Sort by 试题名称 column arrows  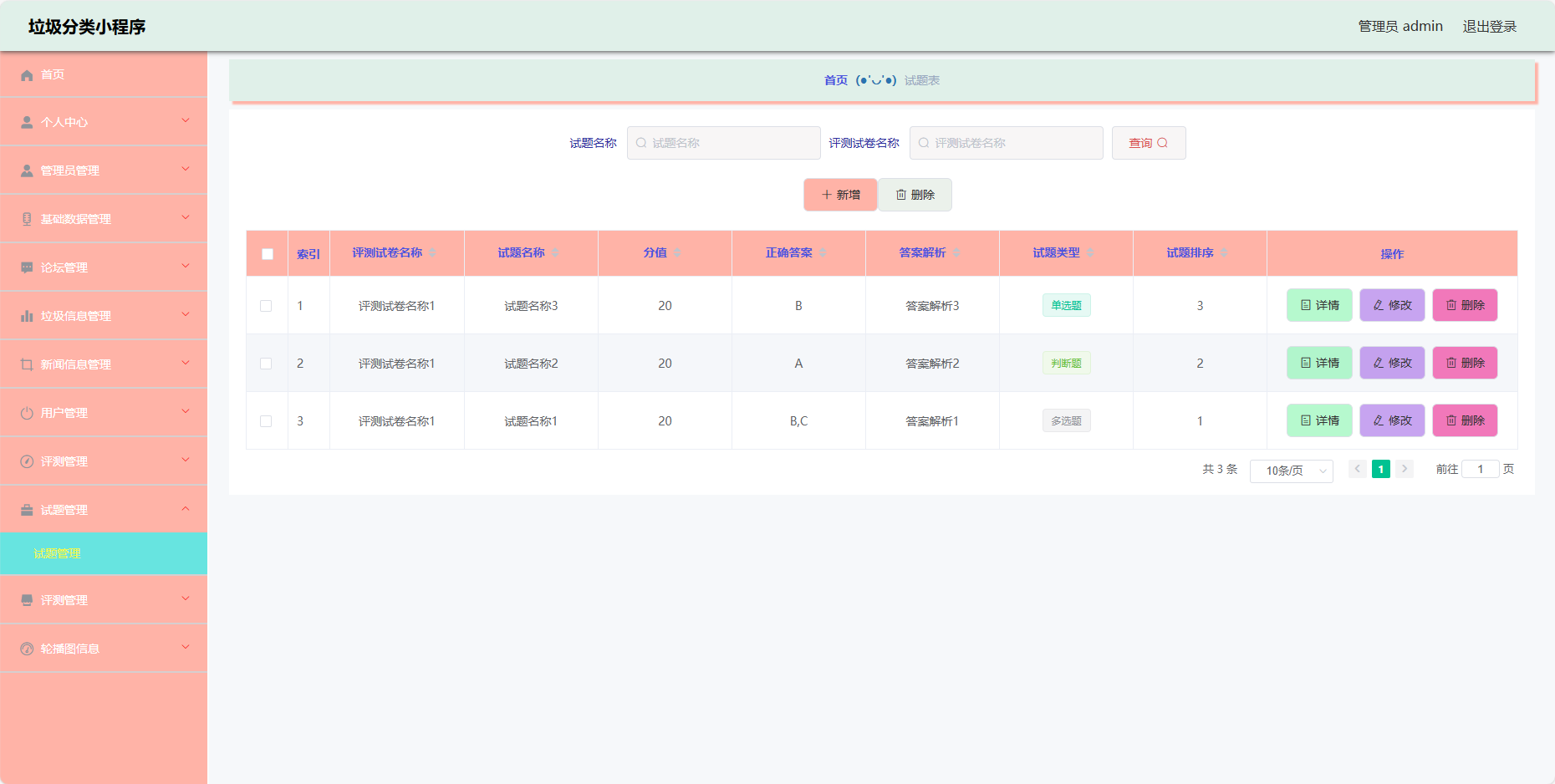[555, 252]
